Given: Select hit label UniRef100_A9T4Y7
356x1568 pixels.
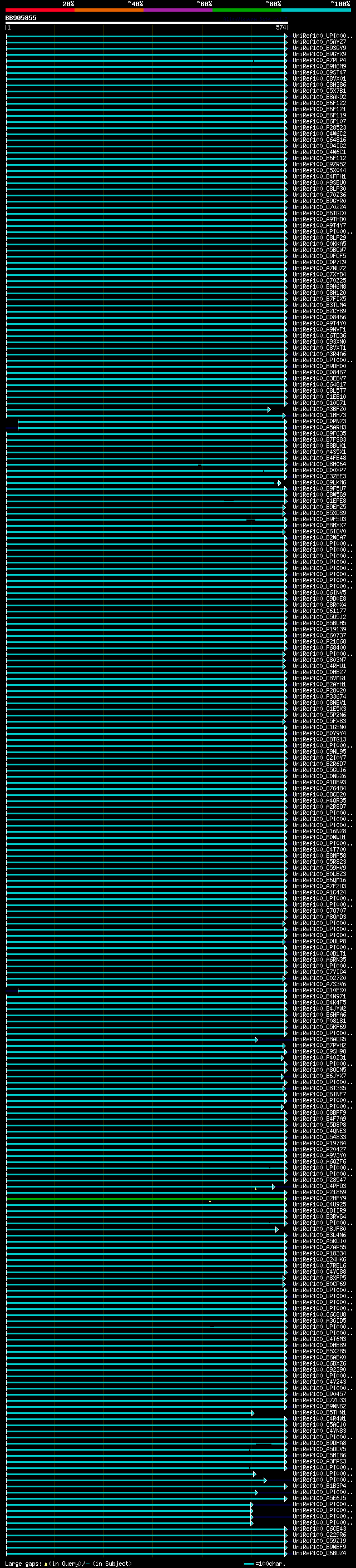Looking at the screenshot, I should [x=319, y=225].
